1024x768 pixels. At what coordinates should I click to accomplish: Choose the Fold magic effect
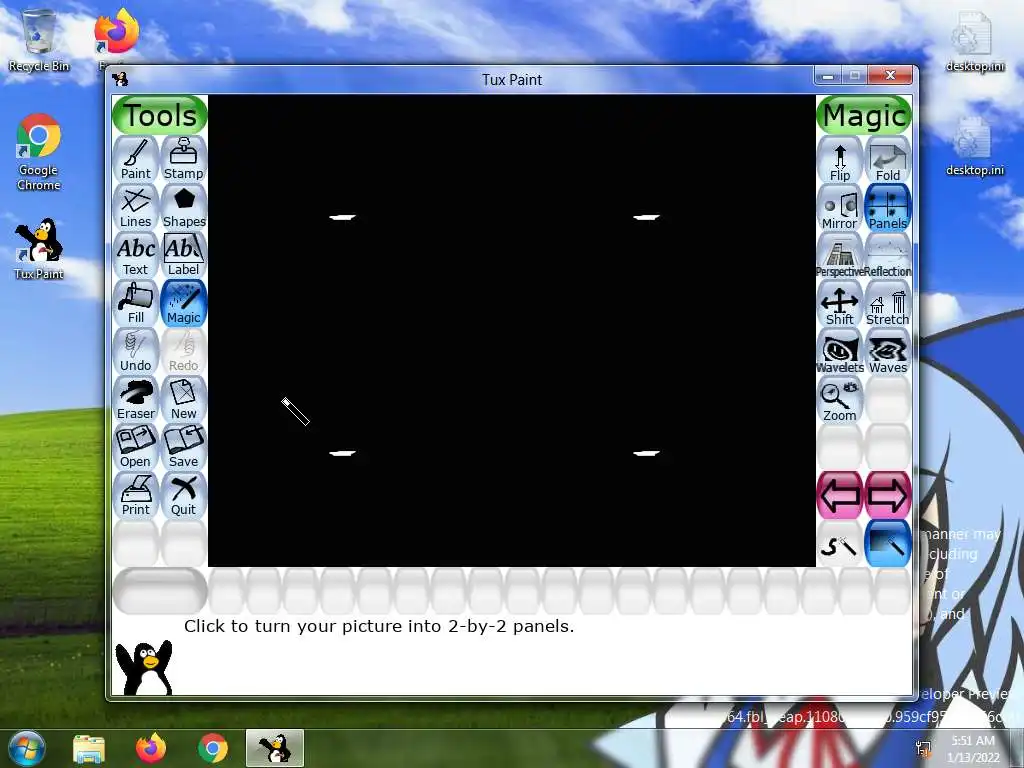pyautogui.click(x=888, y=161)
